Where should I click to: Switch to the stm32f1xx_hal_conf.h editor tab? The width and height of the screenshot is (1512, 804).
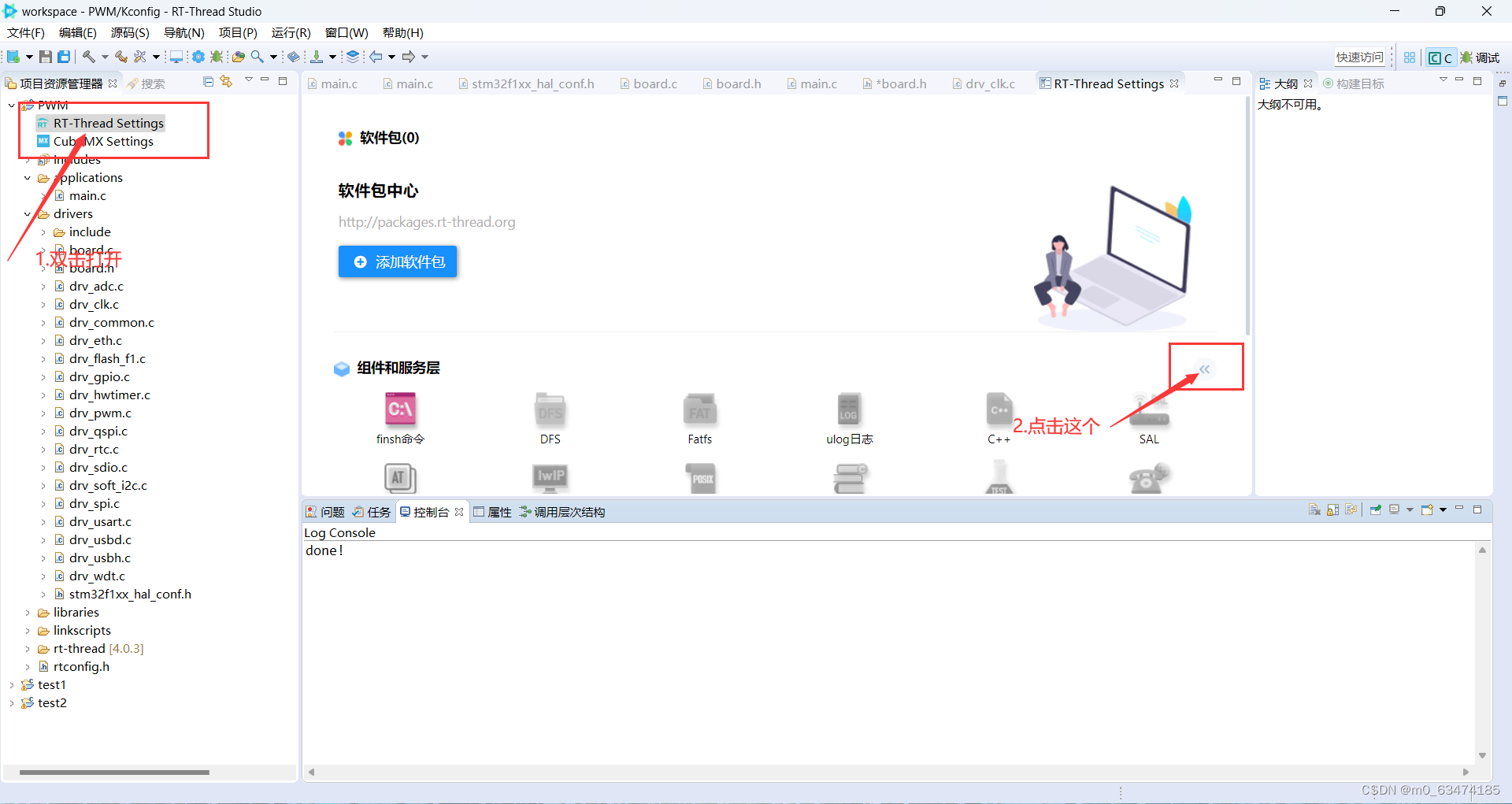tap(526, 83)
